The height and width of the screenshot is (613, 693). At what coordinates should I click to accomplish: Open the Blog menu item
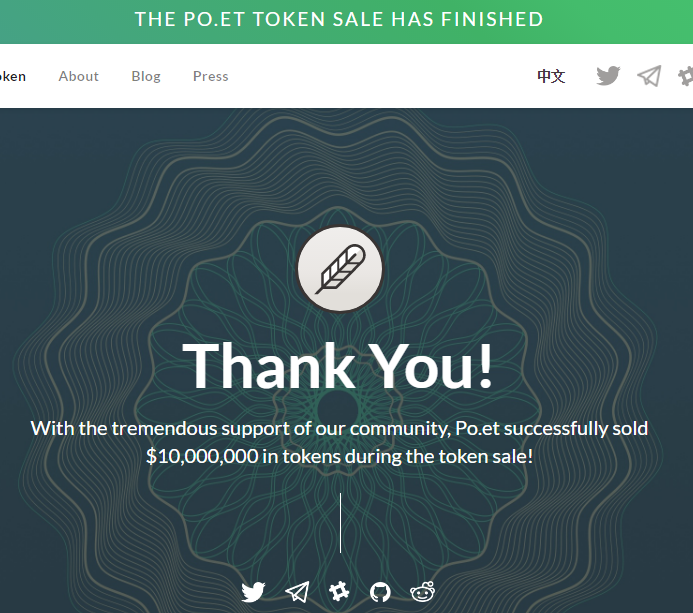point(146,76)
